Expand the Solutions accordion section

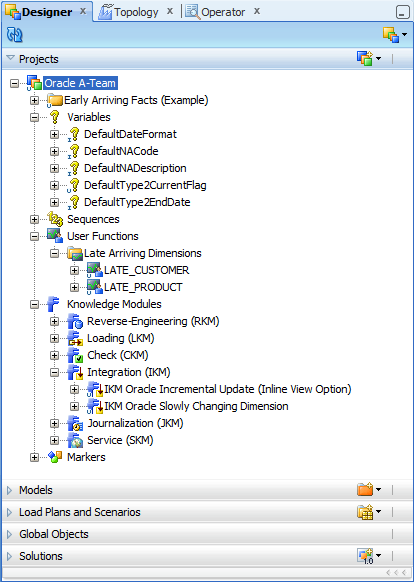pyautogui.click(x=10, y=556)
